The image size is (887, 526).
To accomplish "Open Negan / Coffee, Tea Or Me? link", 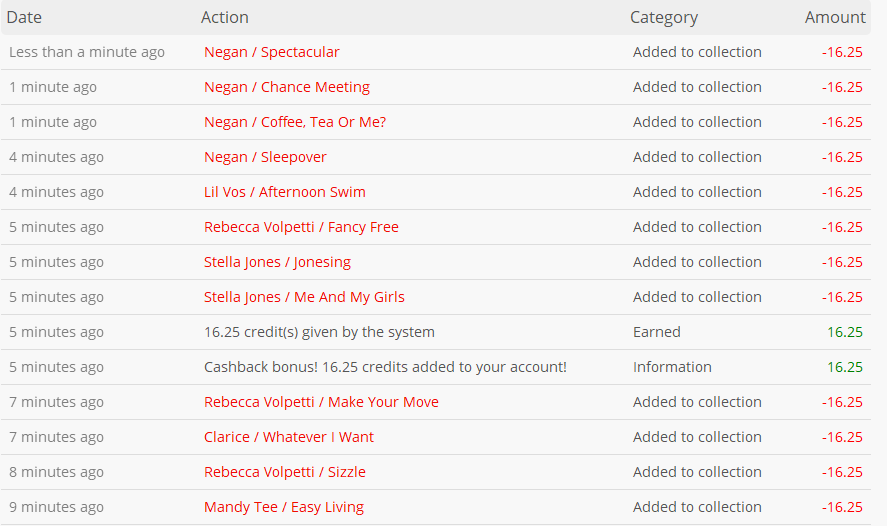I will (x=295, y=122).
